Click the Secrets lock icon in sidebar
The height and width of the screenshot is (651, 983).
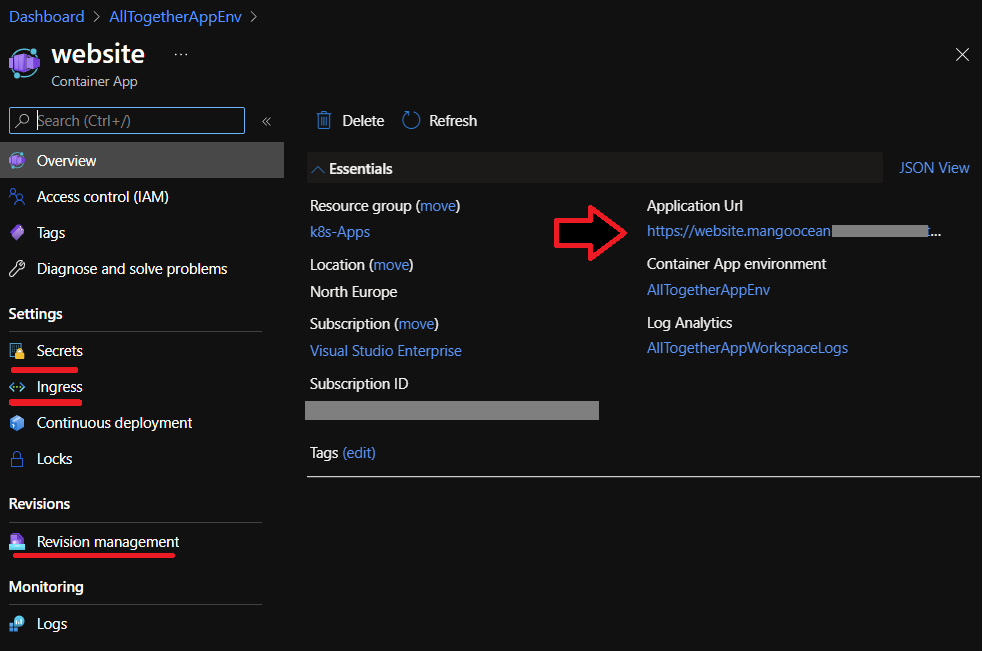pos(17,352)
